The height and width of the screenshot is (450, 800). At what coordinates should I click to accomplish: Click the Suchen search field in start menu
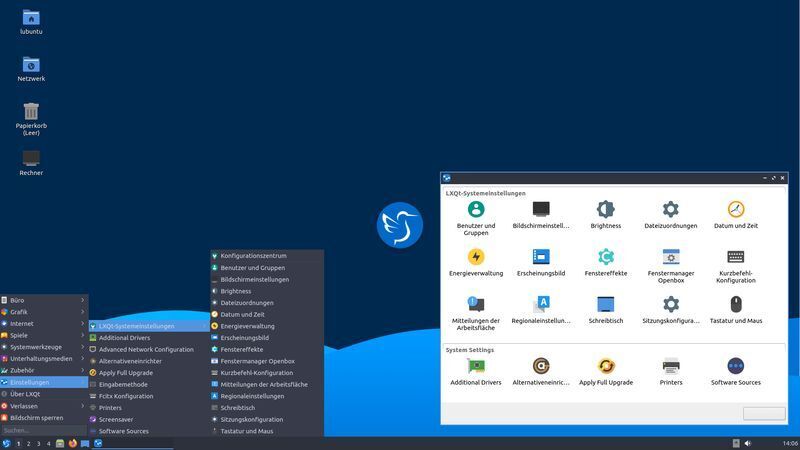[44, 430]
